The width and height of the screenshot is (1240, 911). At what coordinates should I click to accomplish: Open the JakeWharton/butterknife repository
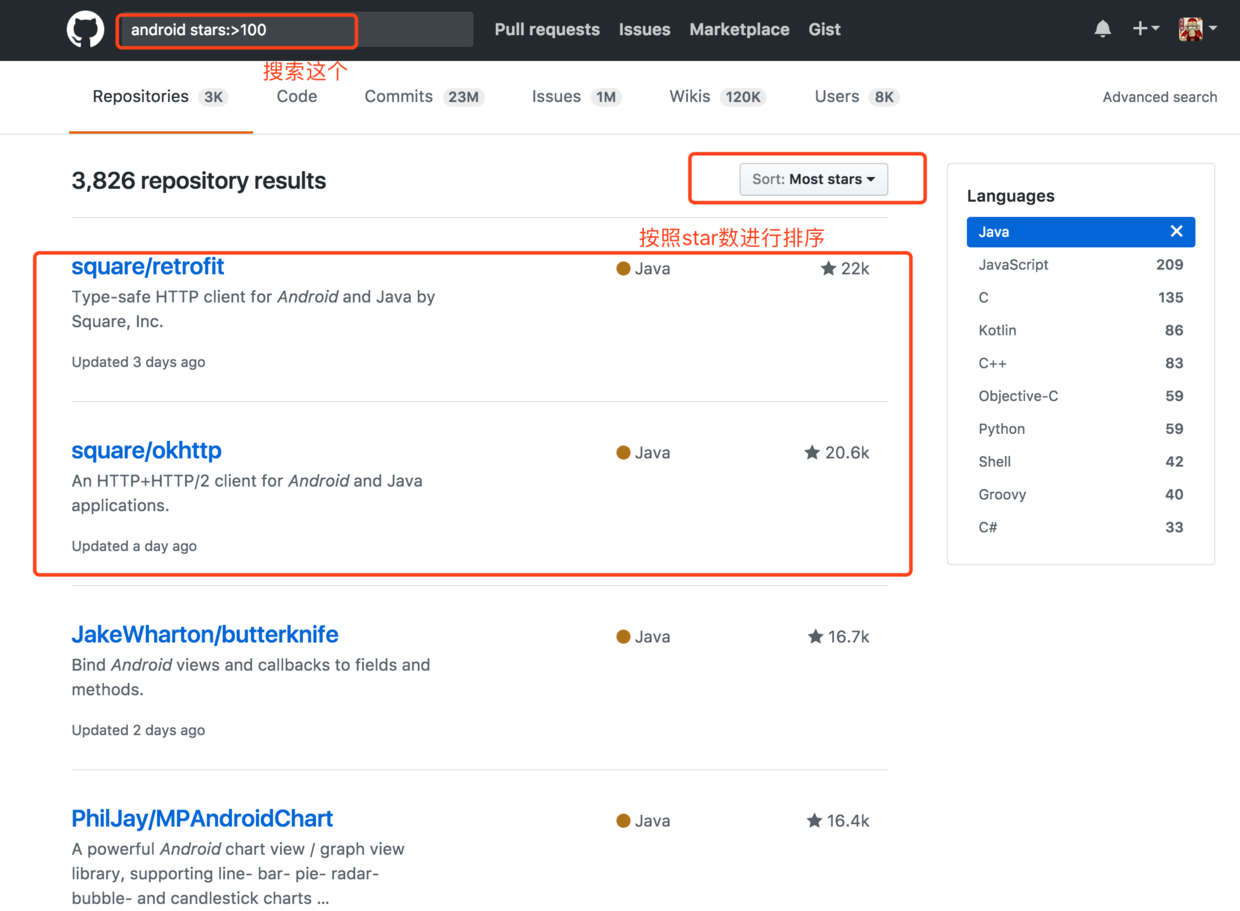tap(205, 635)
